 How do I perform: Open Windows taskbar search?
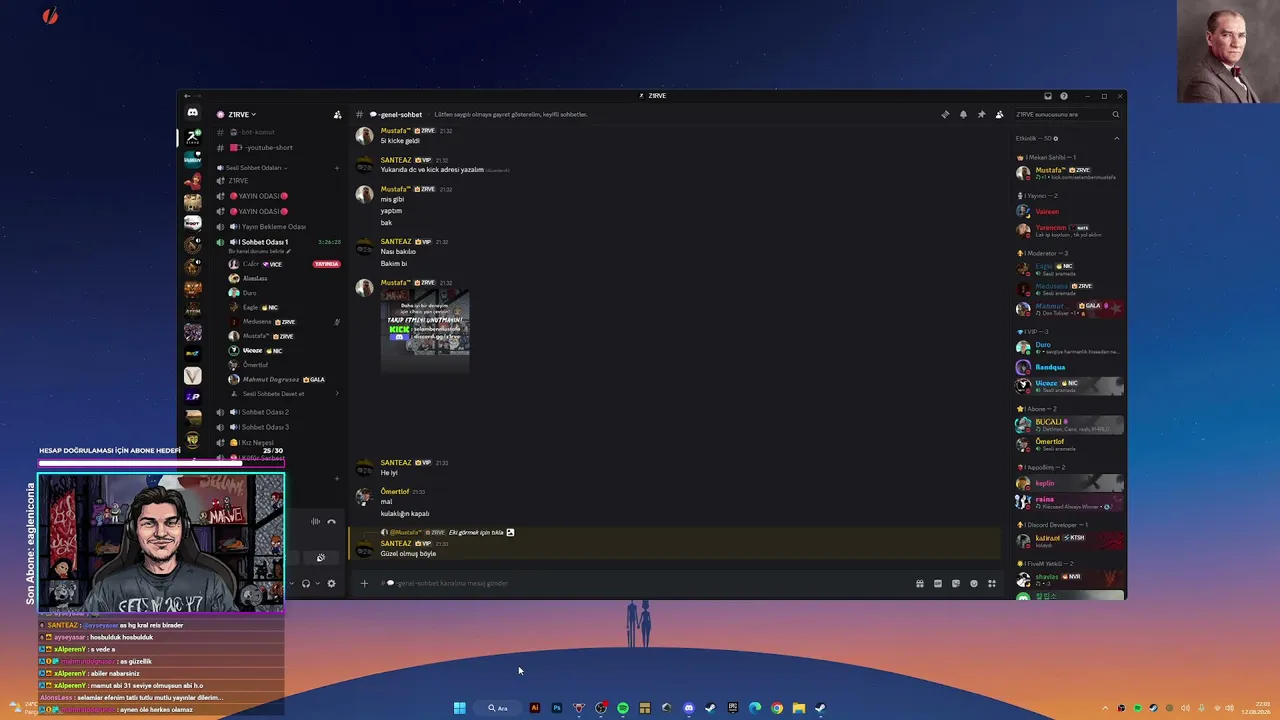click(497, 708)
